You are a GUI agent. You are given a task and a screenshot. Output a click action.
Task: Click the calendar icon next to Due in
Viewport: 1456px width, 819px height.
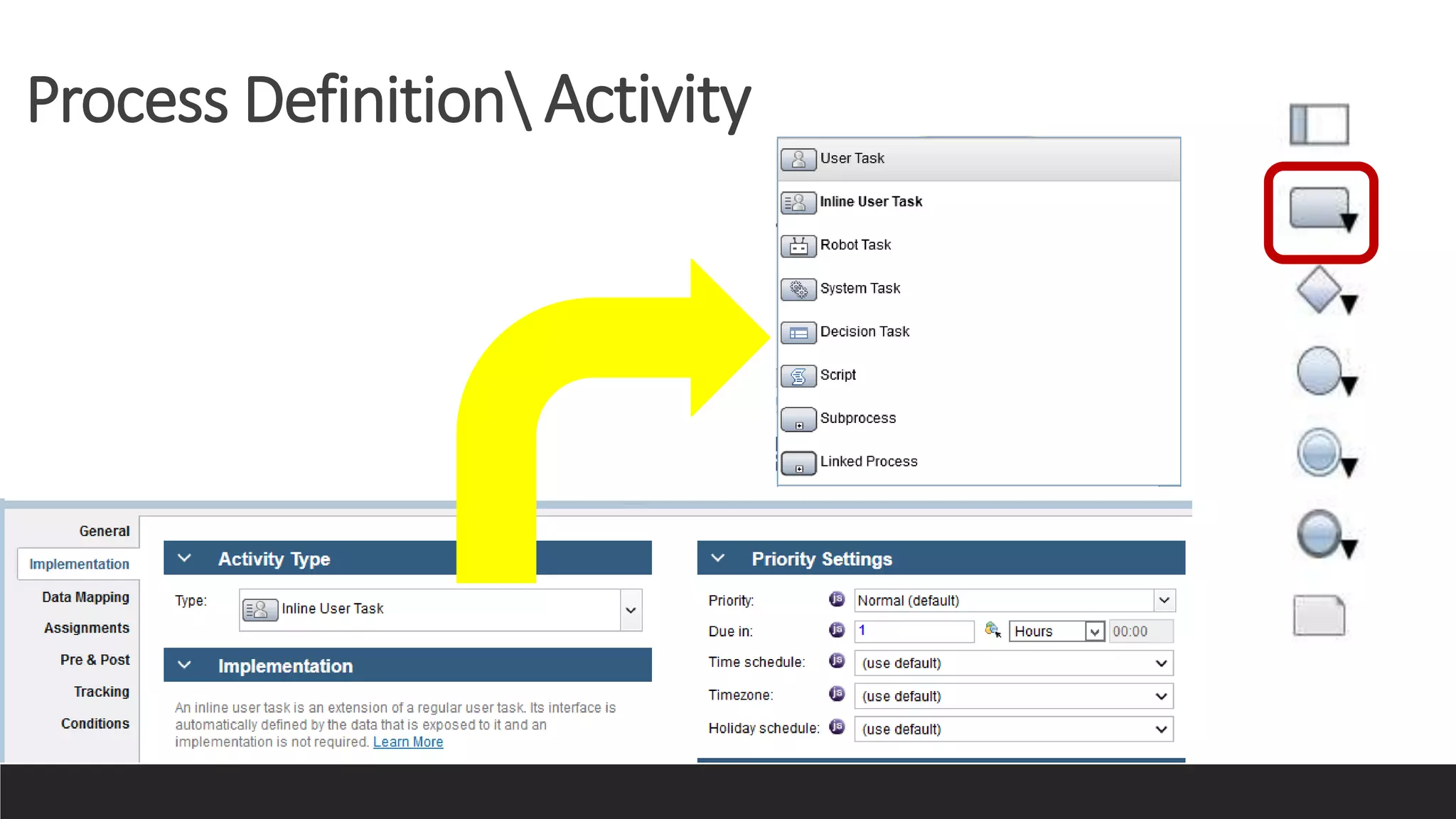pos(992,630)
